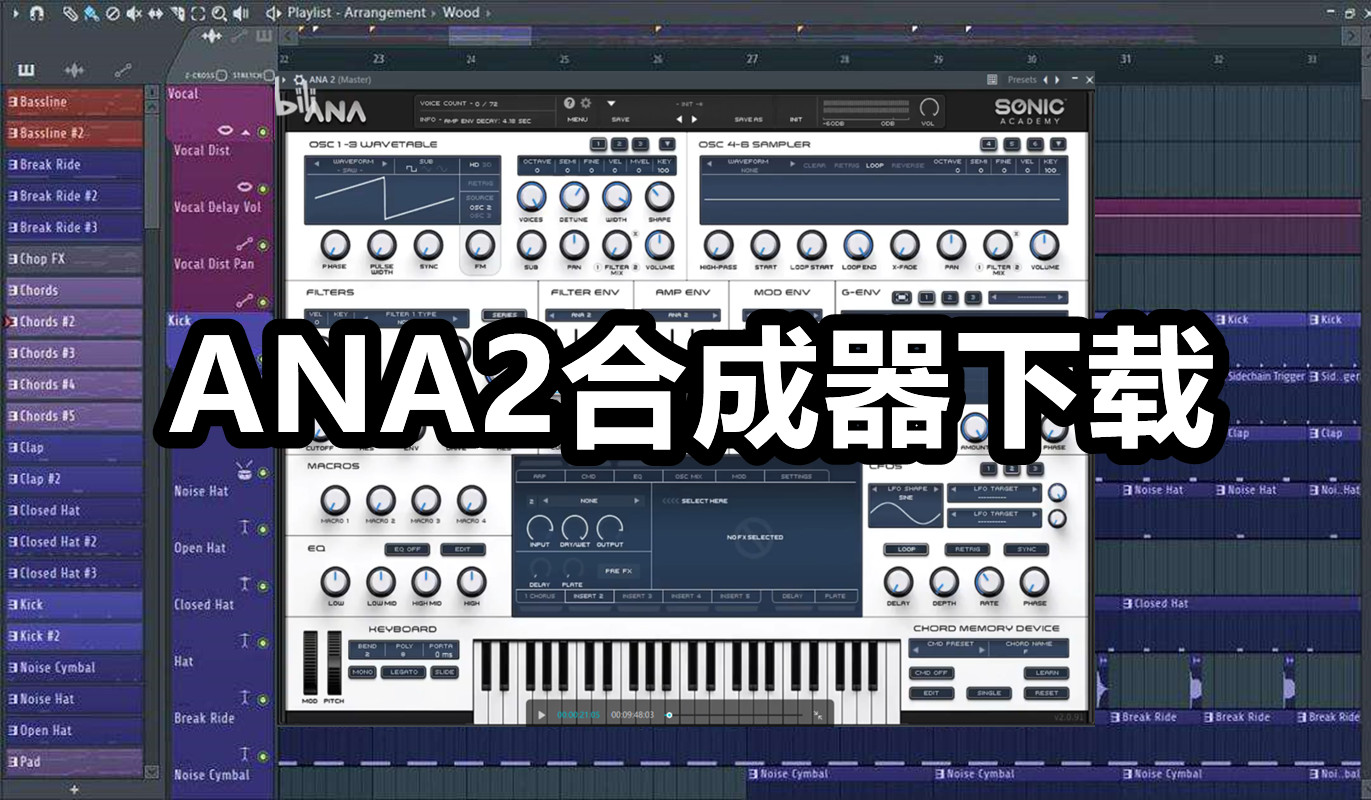1371x800 pixels.
Task: Expand the OSC 4-6 sampler dropdown arrow
Action: [x=1057, y=143]
